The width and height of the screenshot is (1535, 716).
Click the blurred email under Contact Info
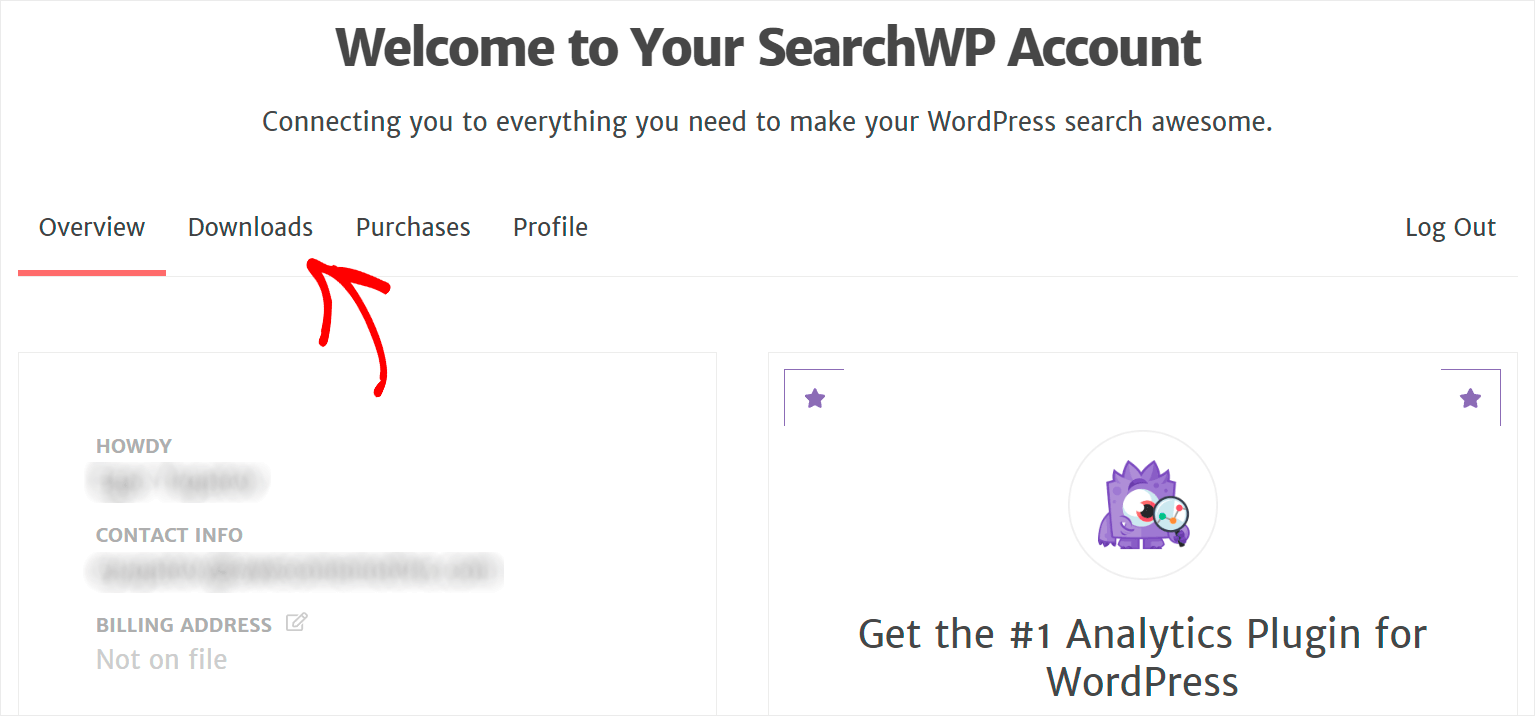pos(293,571)
